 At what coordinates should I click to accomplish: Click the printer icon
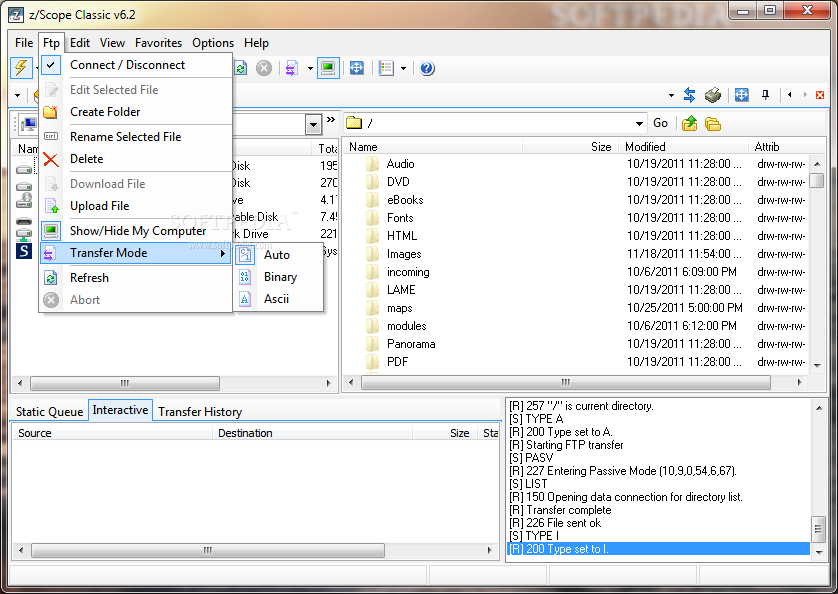713,95
